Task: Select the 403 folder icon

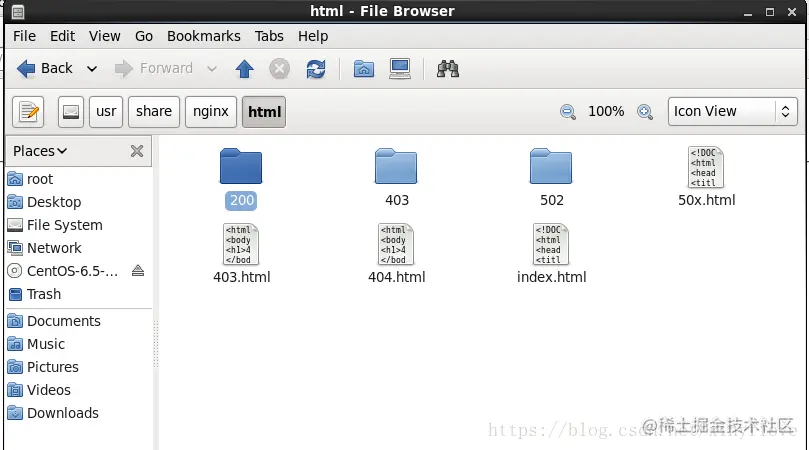Action: (x=396, y=166)
